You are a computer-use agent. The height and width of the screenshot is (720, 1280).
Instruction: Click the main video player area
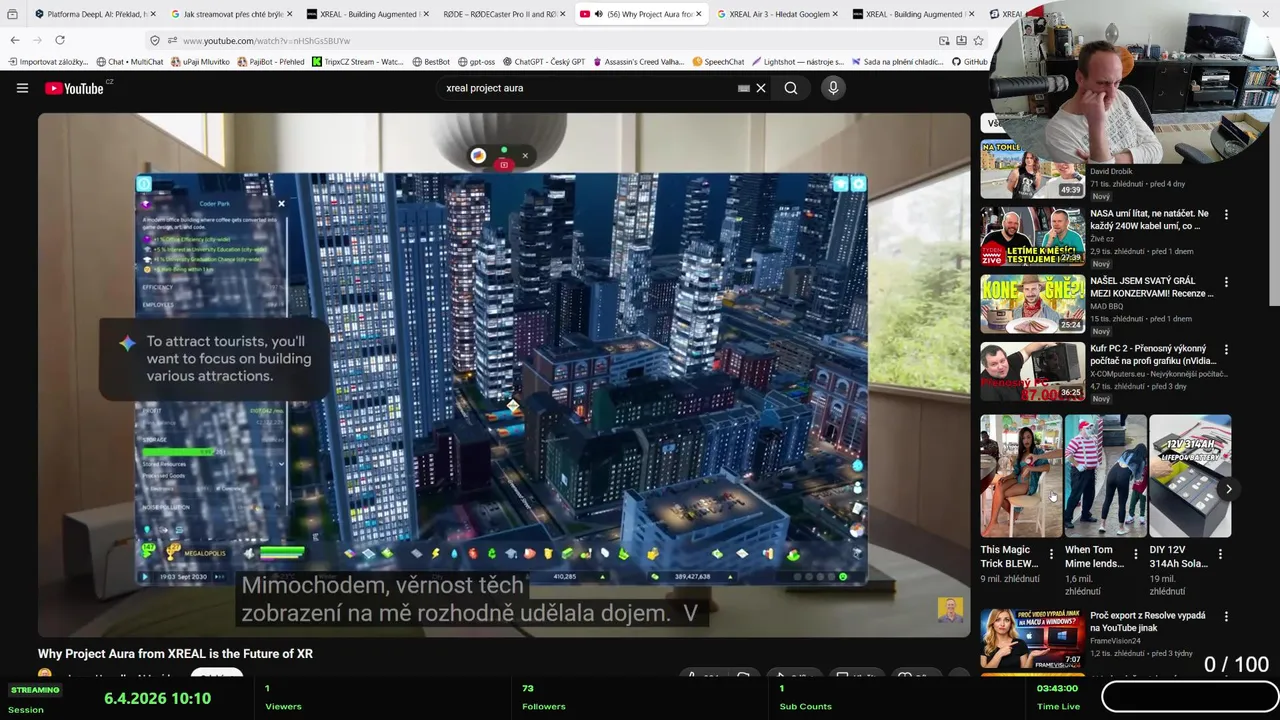click(x=504, y=375)
